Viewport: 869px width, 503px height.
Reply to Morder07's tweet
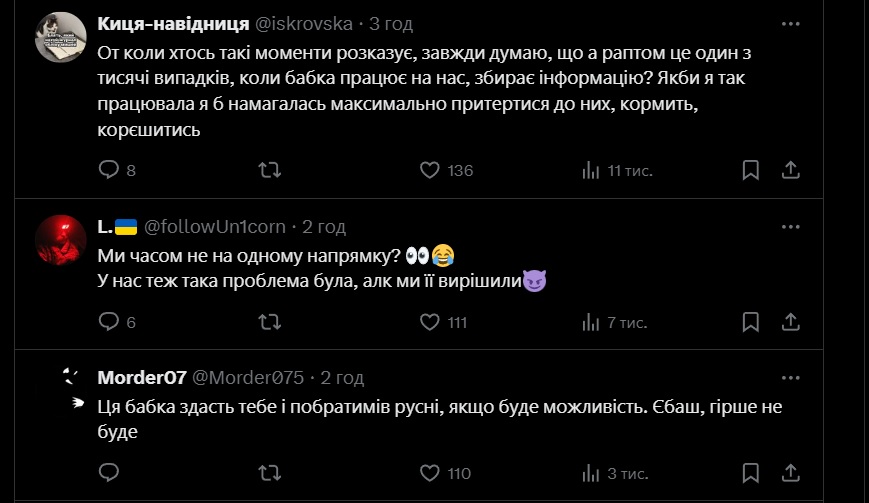coord(110,472)
